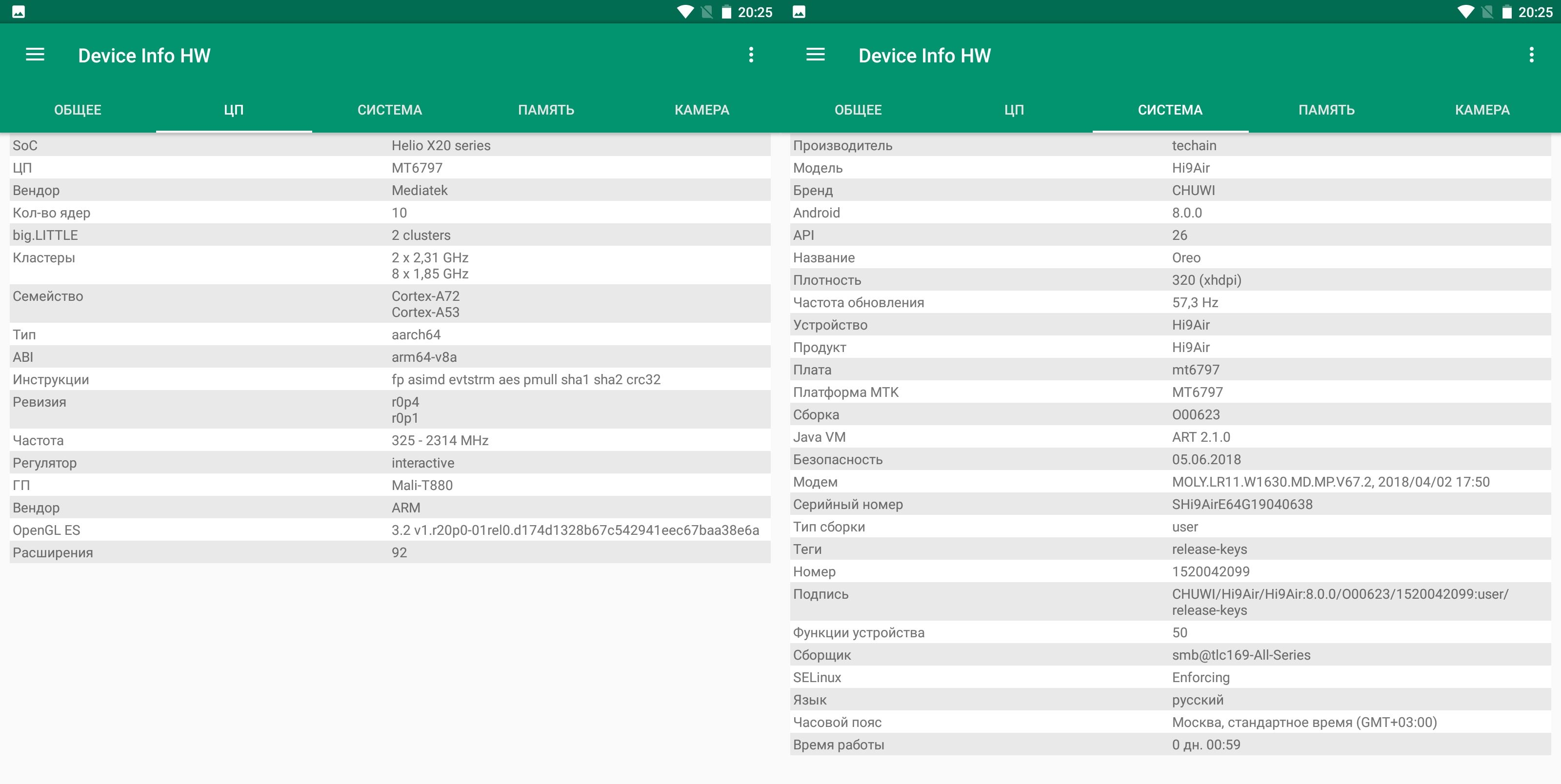Tap the Enforcing SELinux value
The height and width of the screenshot is (784, 1561).
(x=1201, y=677)
